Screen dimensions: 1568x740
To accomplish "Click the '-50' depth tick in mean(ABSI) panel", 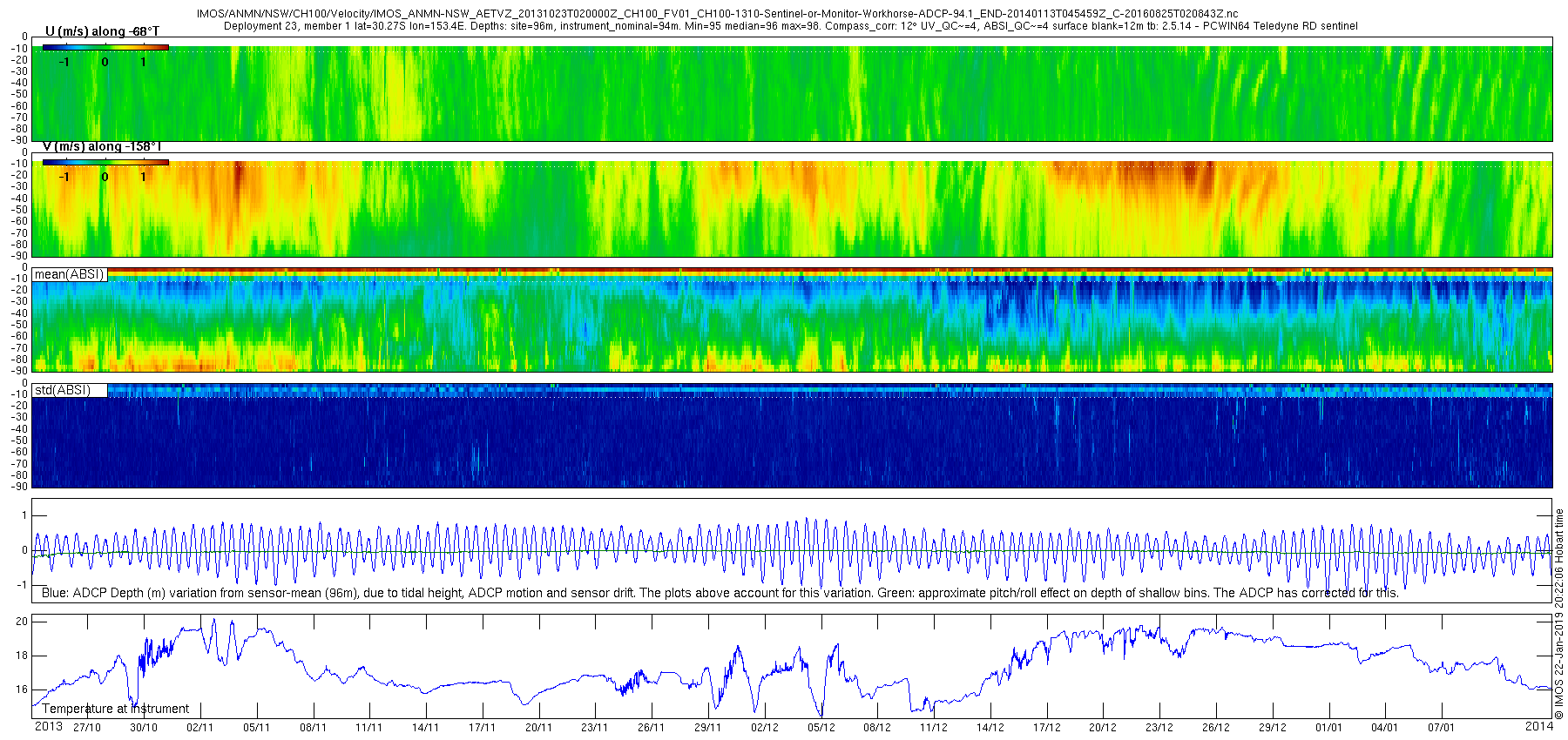I will click(19, 326).
